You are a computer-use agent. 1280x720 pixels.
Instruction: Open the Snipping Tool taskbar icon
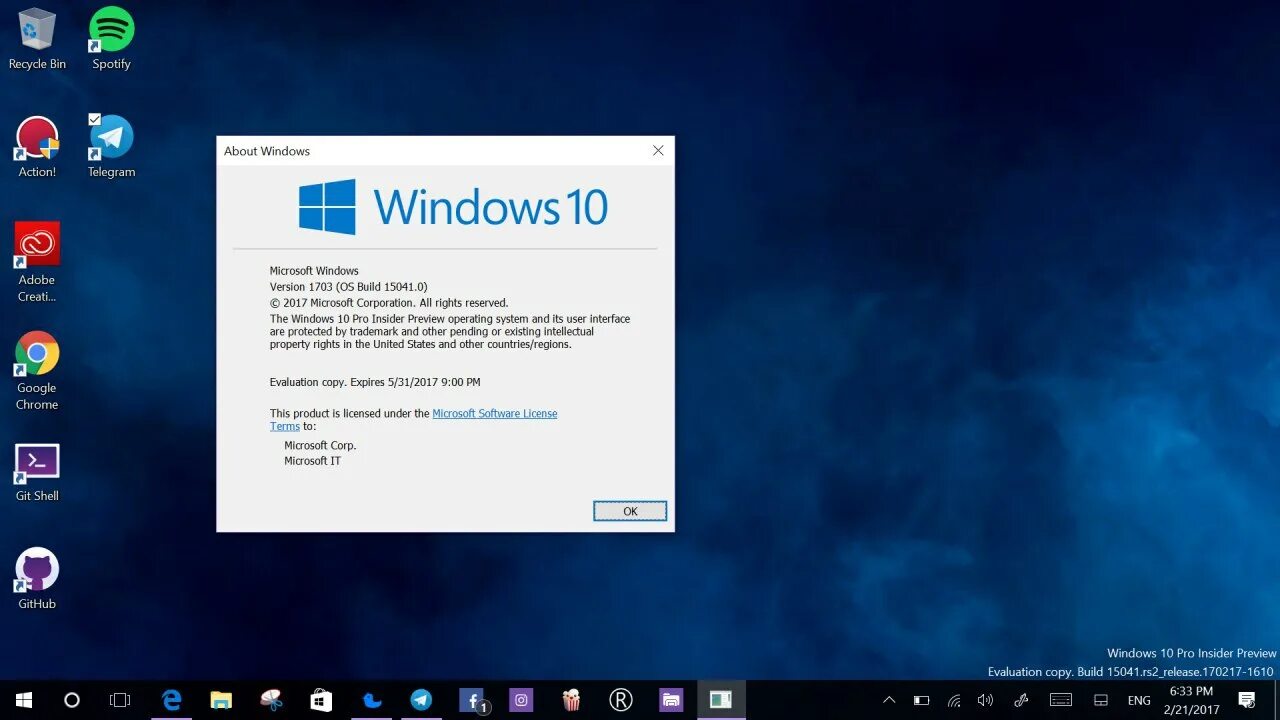coord(271,700)
